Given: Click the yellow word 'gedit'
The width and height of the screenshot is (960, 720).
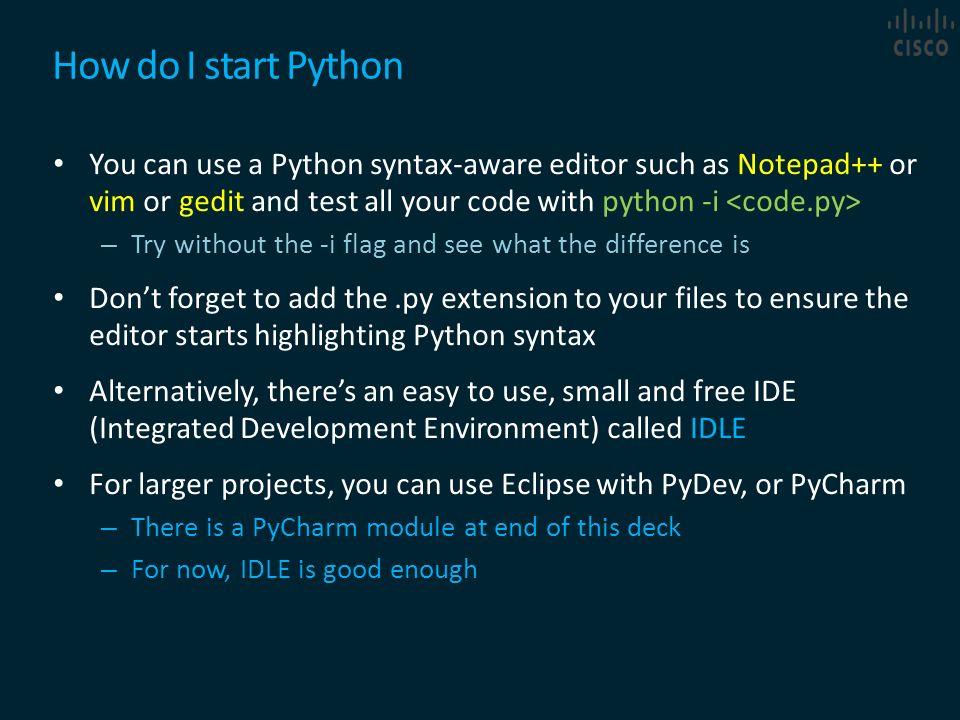Looking at the screenshot, I should coord(211,202).
